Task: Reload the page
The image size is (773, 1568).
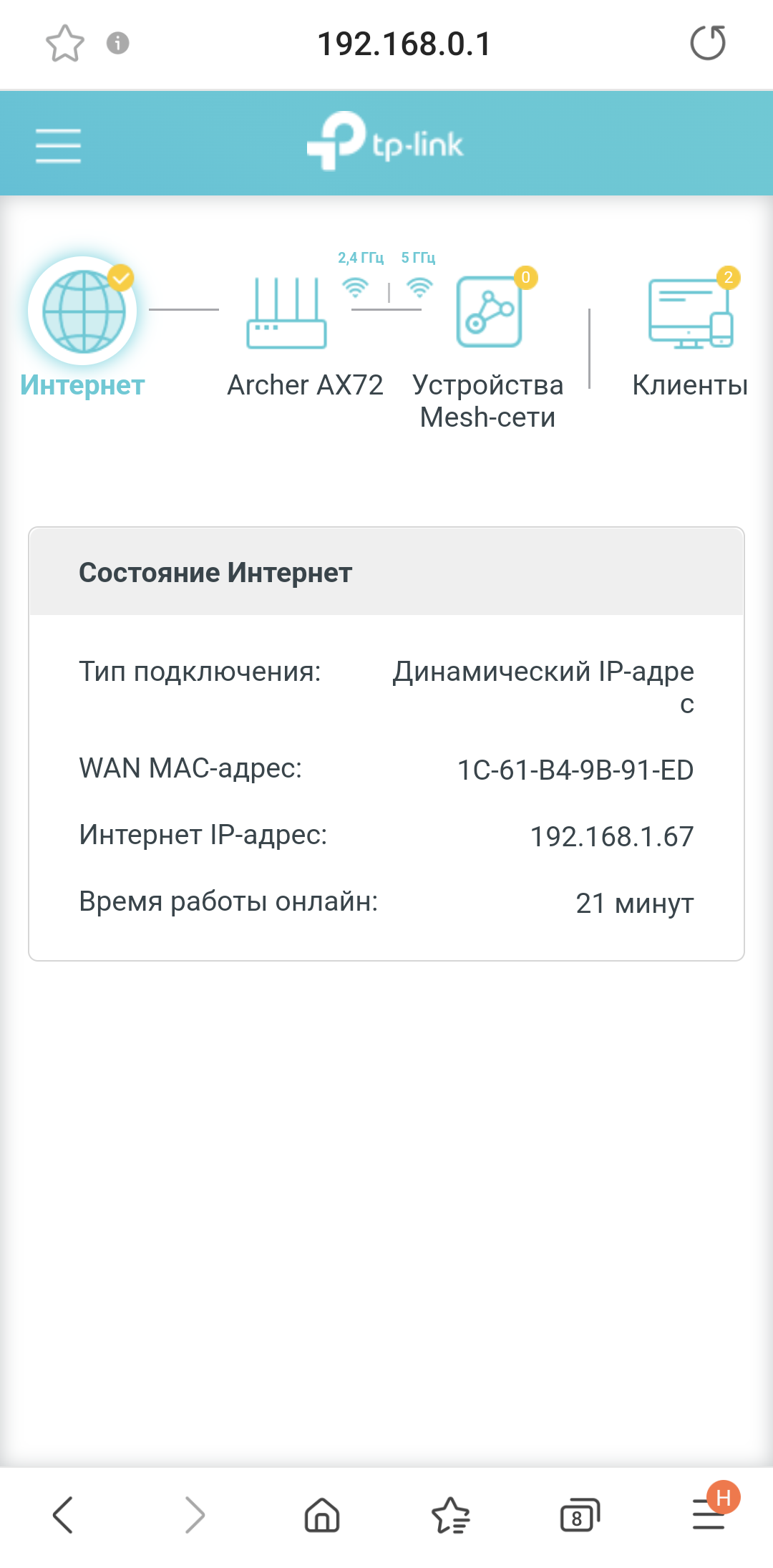Action: [x=708, y=43]
